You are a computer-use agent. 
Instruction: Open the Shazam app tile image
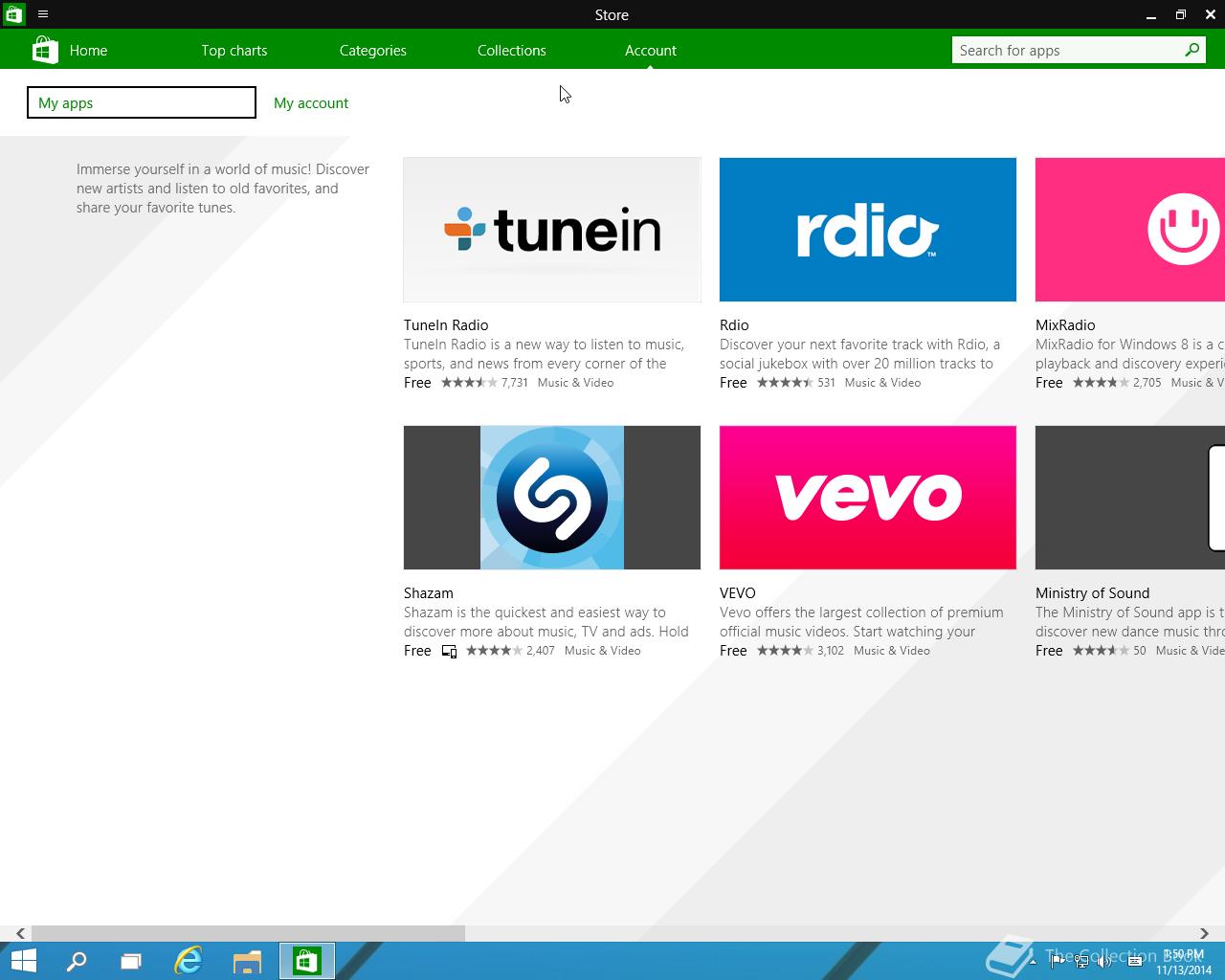(x=552, y=498)
